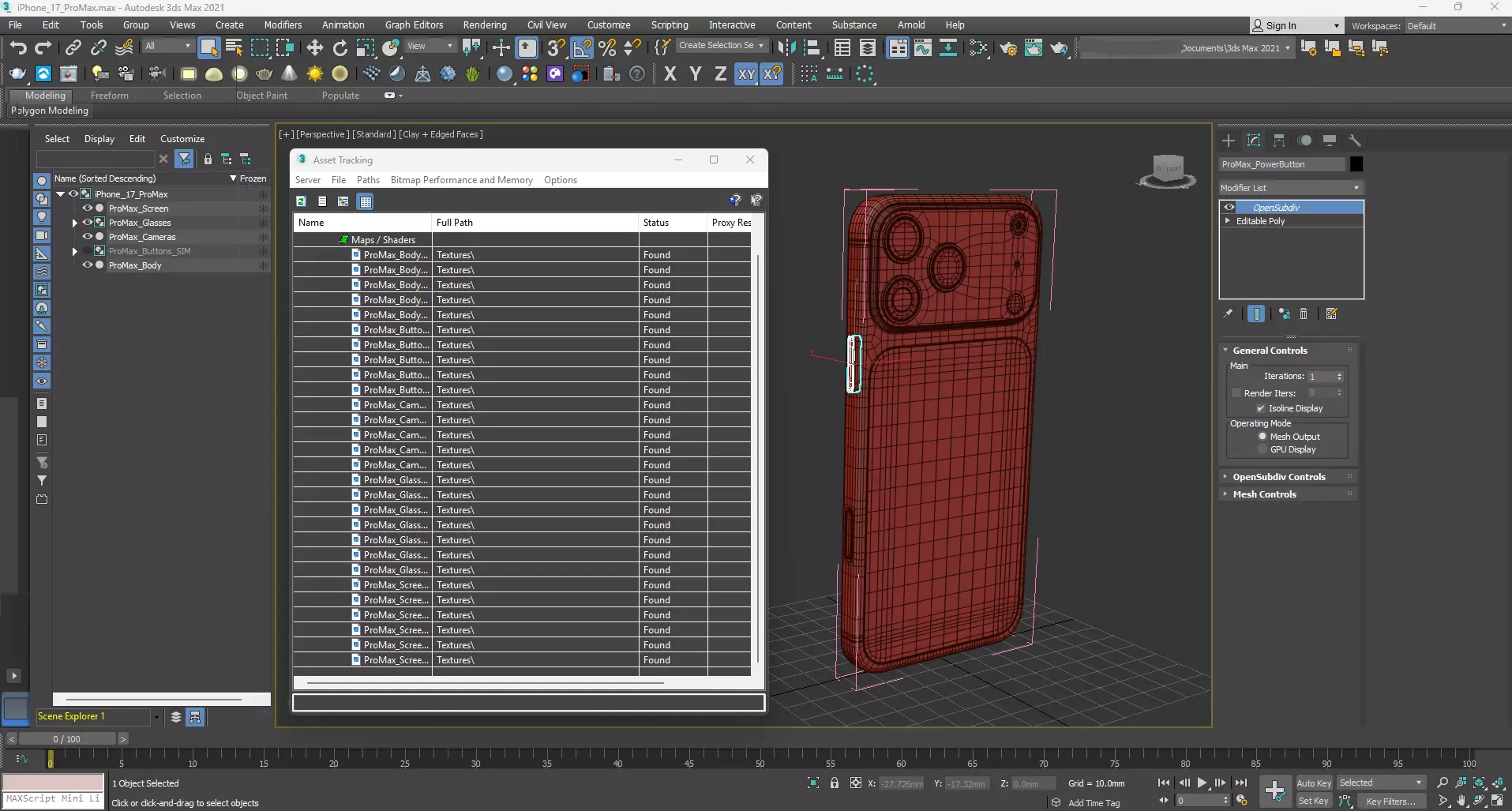The width and height of the screenshot is (1512, 811).
Task: Remove modifier with the trash icon
Action: click(1304, 314)
